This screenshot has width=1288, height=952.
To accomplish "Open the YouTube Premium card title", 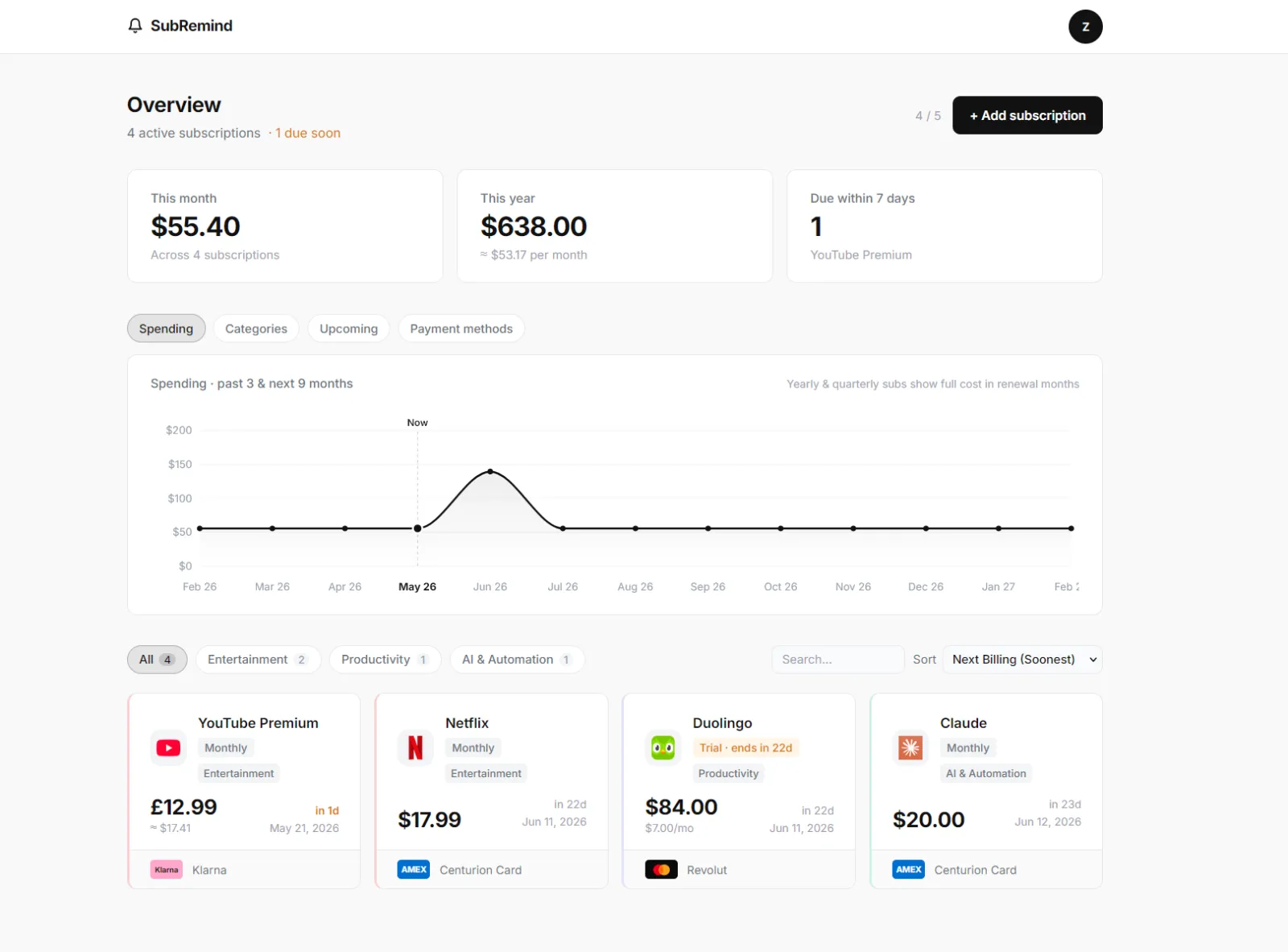I will pyautogui.click(x=258, y=723).
